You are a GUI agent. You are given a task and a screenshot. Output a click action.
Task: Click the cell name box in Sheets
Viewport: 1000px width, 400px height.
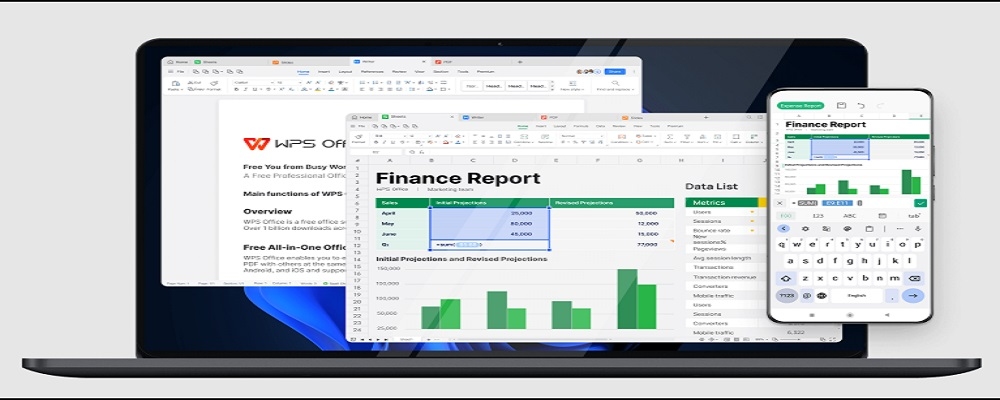tap(377, 152)
